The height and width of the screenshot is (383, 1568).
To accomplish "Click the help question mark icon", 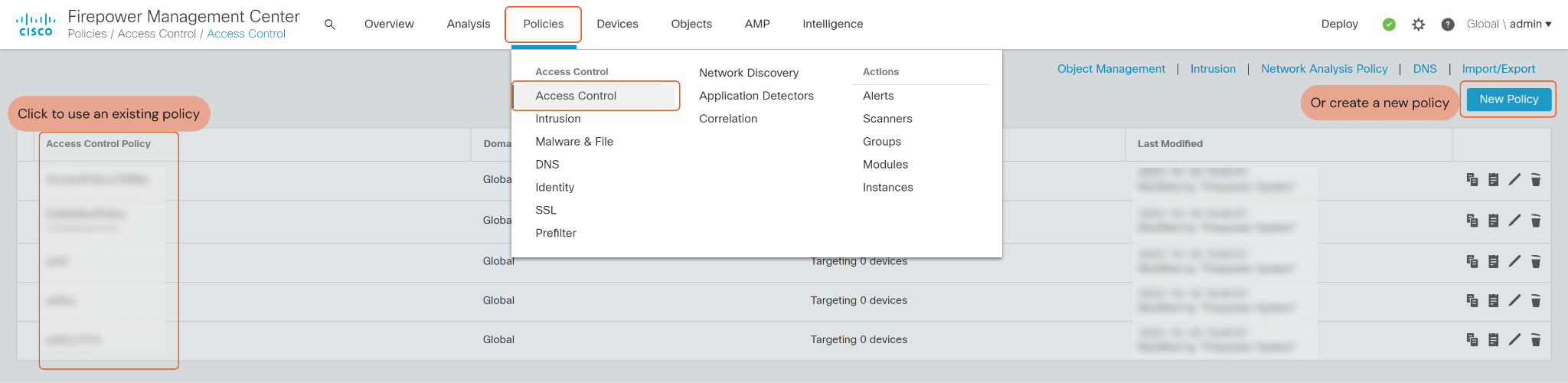I will [1447, 25].
